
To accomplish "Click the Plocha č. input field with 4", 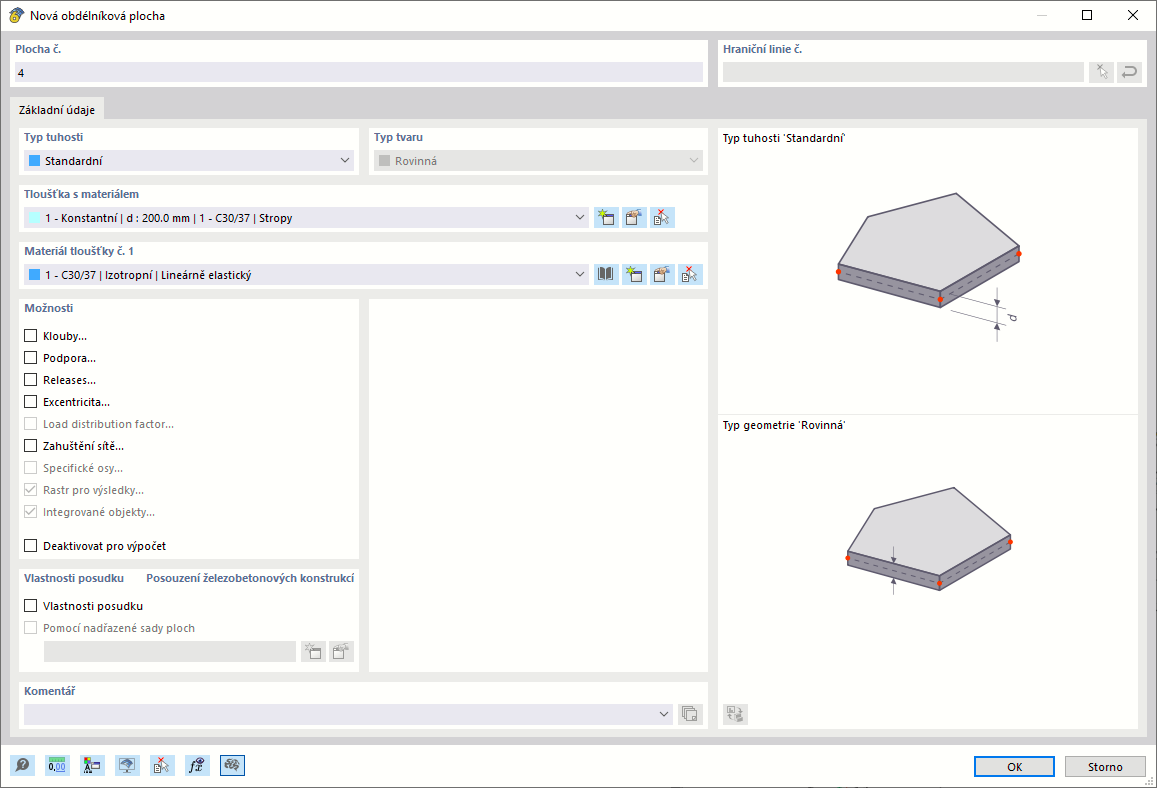I will (359, 72).
